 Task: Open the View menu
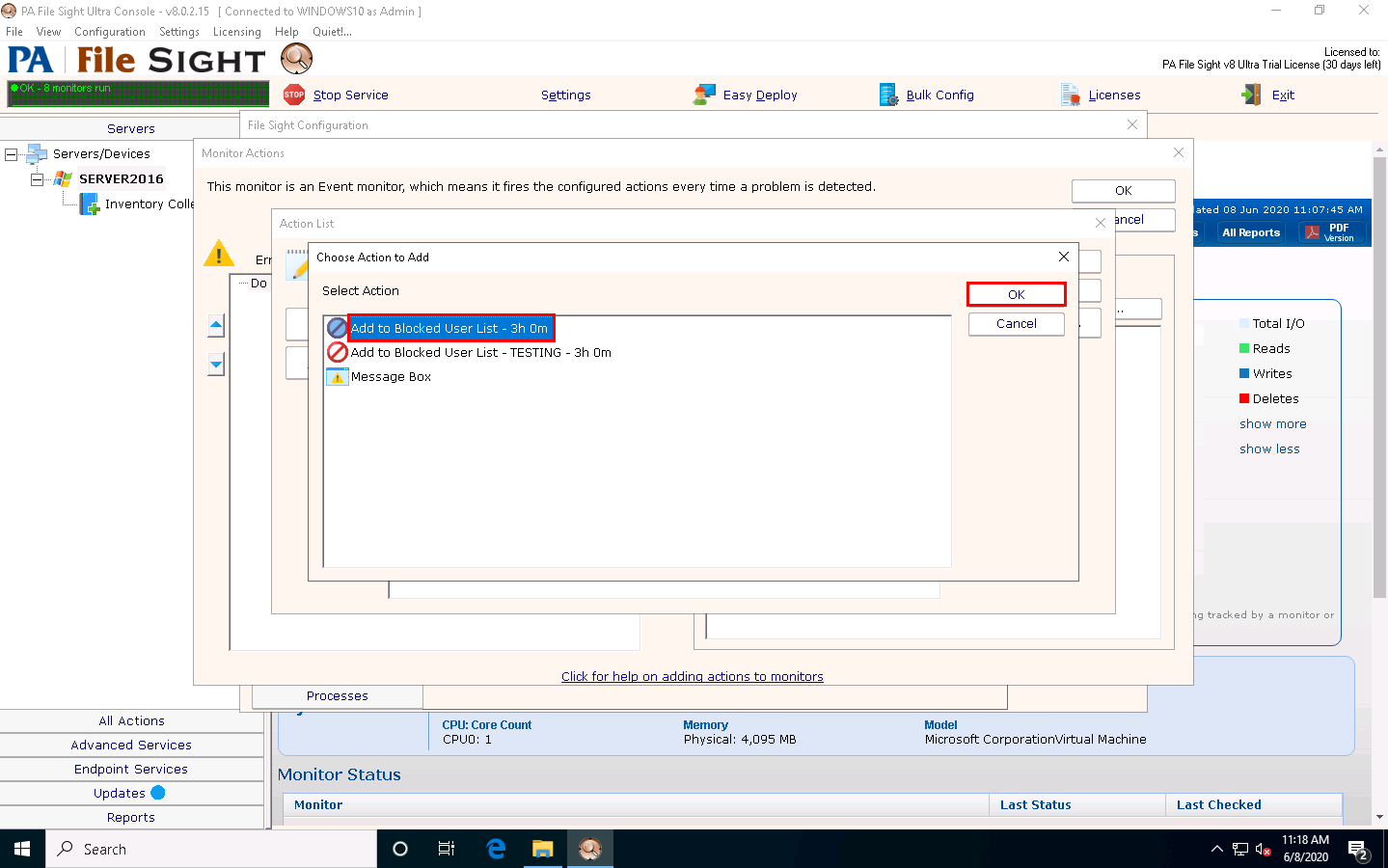coord(48,32)
